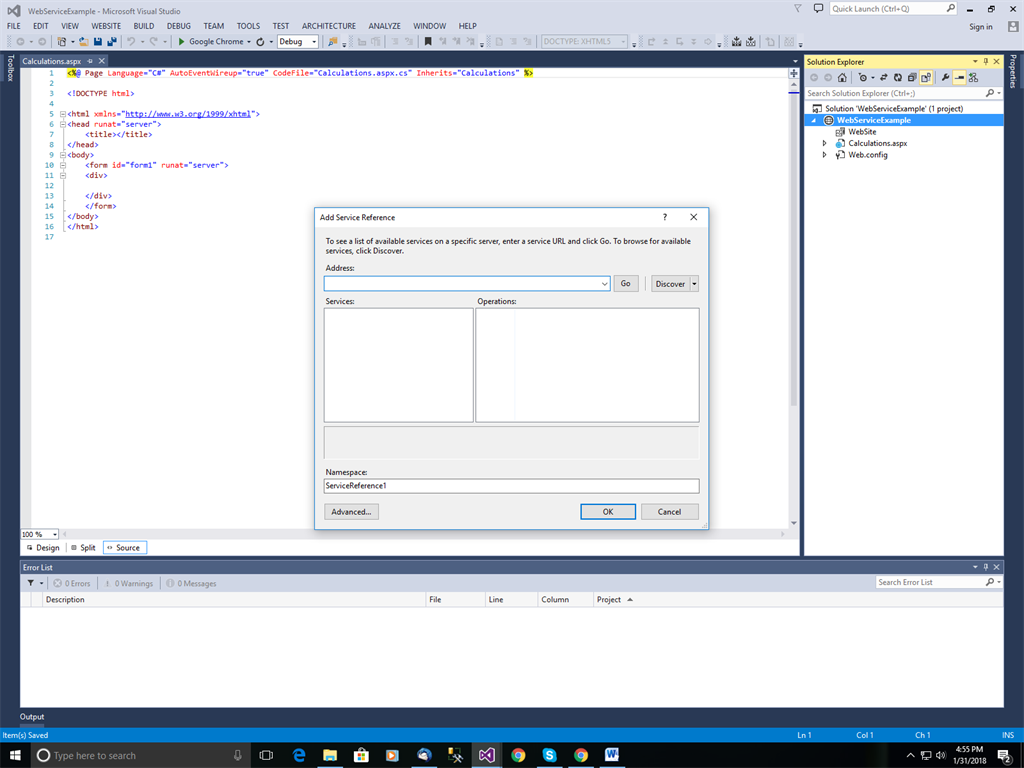Toggle the 0 Warnings filter
1024x768 pixels.
coord(128,583)
